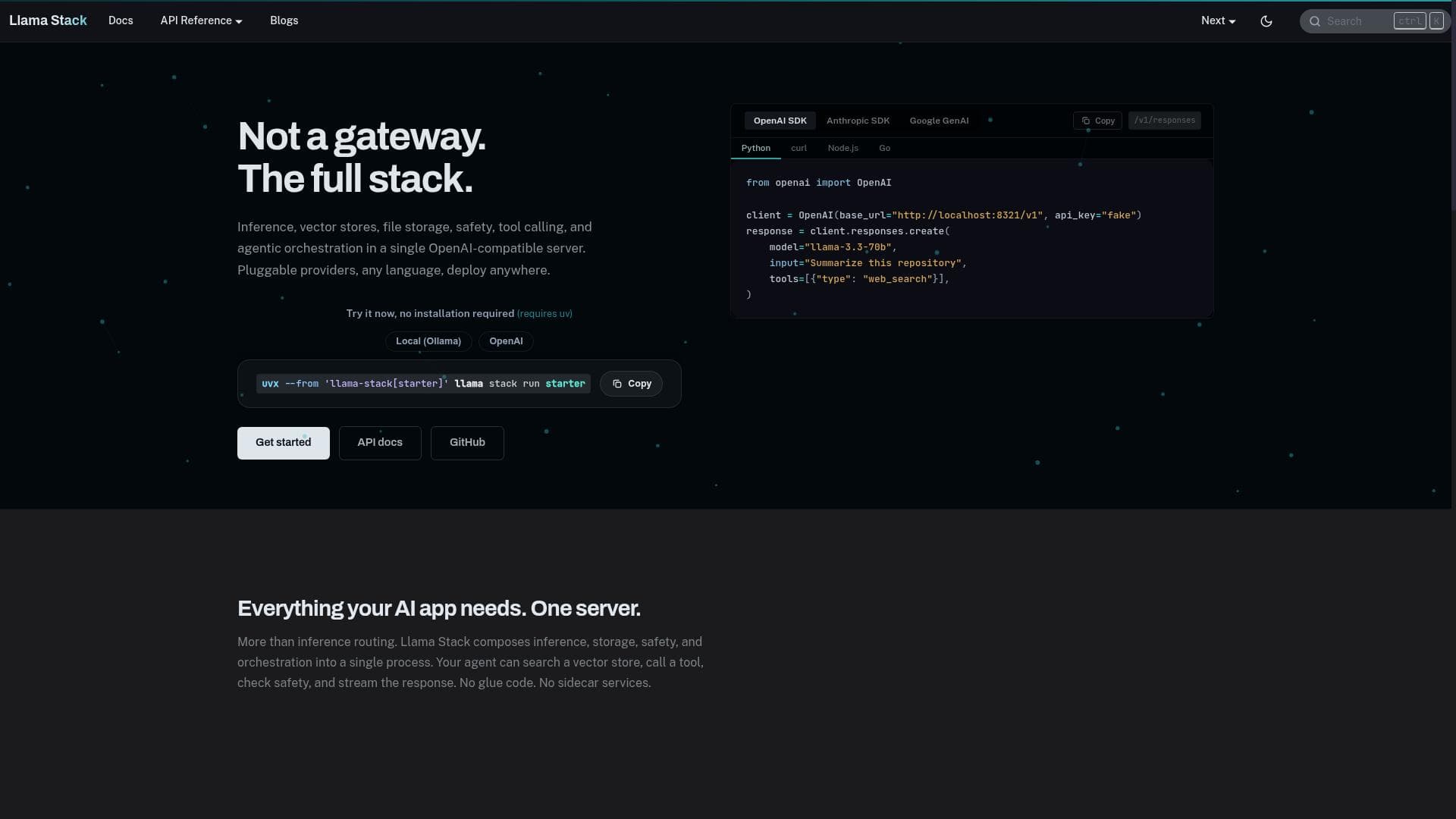Viewport: 1456px width, 819px height.
Task: Click the Llama Stack logo
Action: click(x=48, y=20)
